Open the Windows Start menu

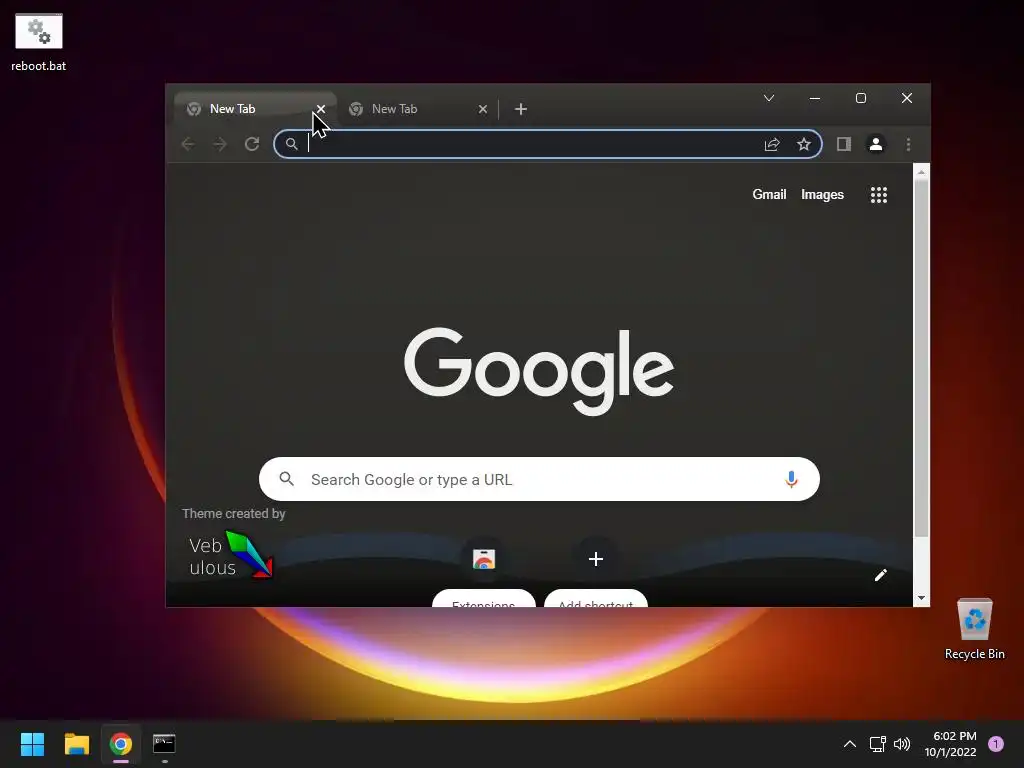pyautogui.click(x=33, y=744)
